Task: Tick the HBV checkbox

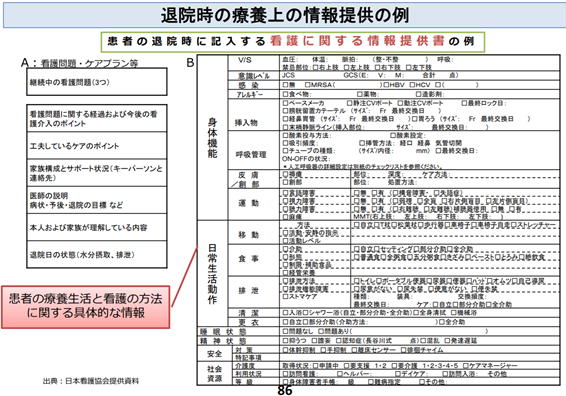Action: pyautogui.click(x=386, y=85)
